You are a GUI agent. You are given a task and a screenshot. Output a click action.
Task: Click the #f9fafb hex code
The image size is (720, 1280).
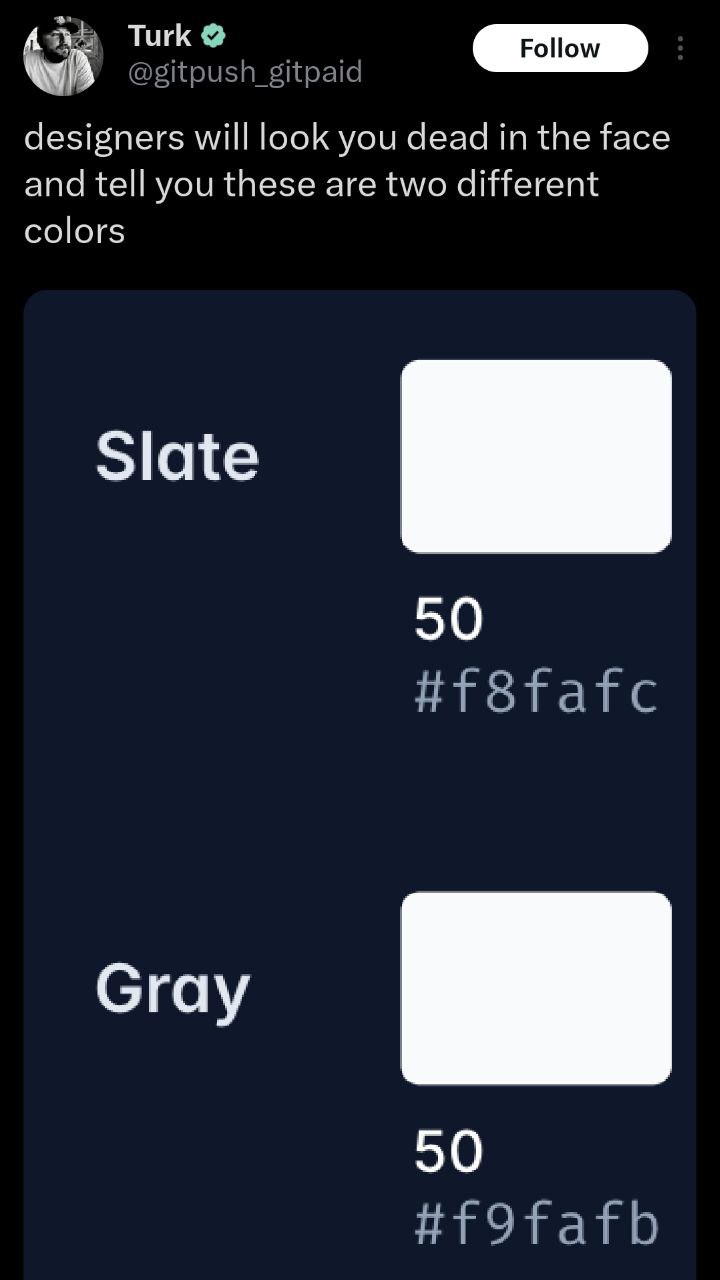click(536, 1224)
